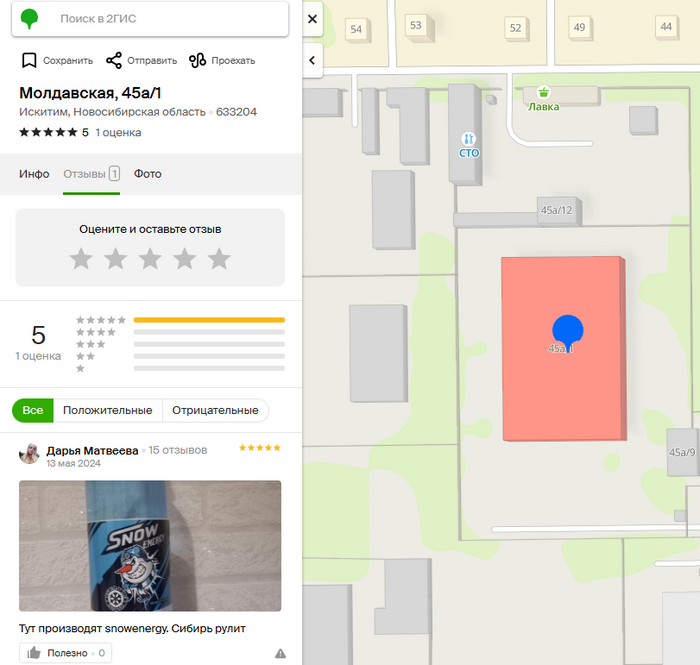The image size is (700, 665).
Task: Build a route with Проехать icon
Action: (x=197, y=60)
